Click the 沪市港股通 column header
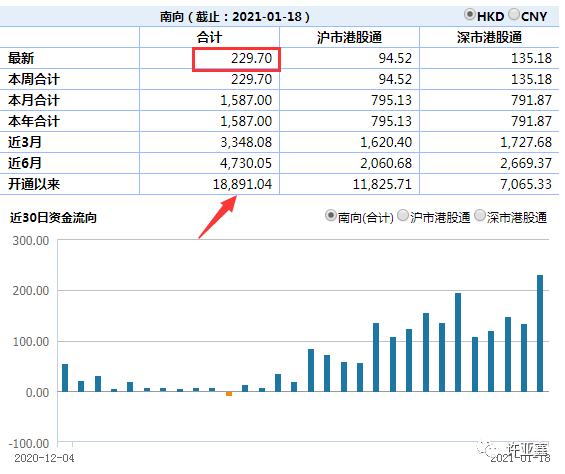 (349, 37)
